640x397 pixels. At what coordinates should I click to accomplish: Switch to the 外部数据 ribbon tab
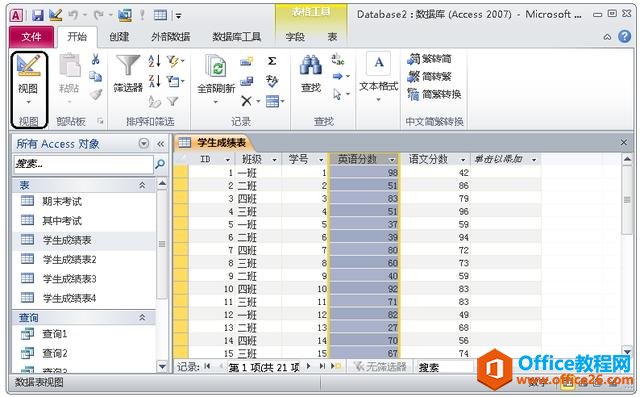[171, 37]
